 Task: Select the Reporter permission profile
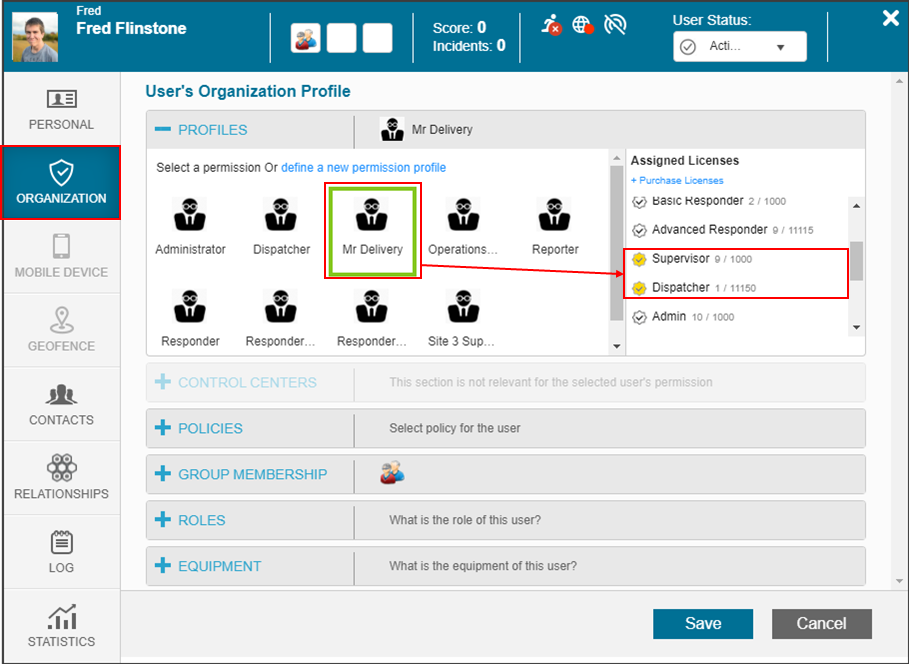555,215
